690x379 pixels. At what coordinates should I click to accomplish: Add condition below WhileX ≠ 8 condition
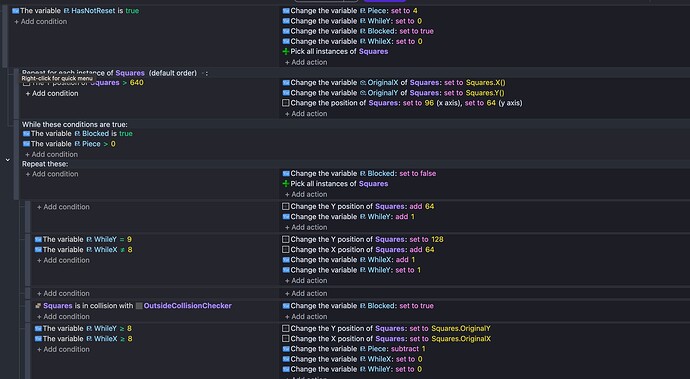click(63, 260)
